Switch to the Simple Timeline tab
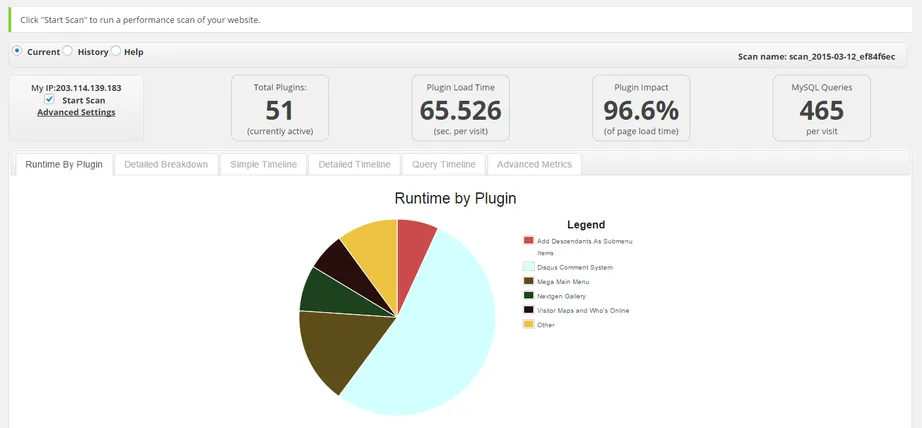Viewport: 922px width, 428px height. tap(263, 164)
